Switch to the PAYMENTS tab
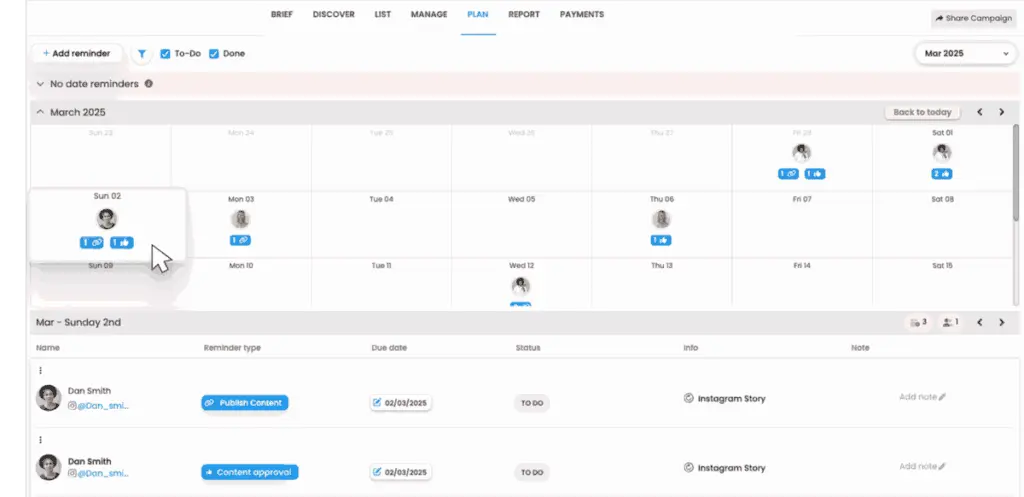Image resolution: width=1024 pixels, height=497 pixels. 582,14
